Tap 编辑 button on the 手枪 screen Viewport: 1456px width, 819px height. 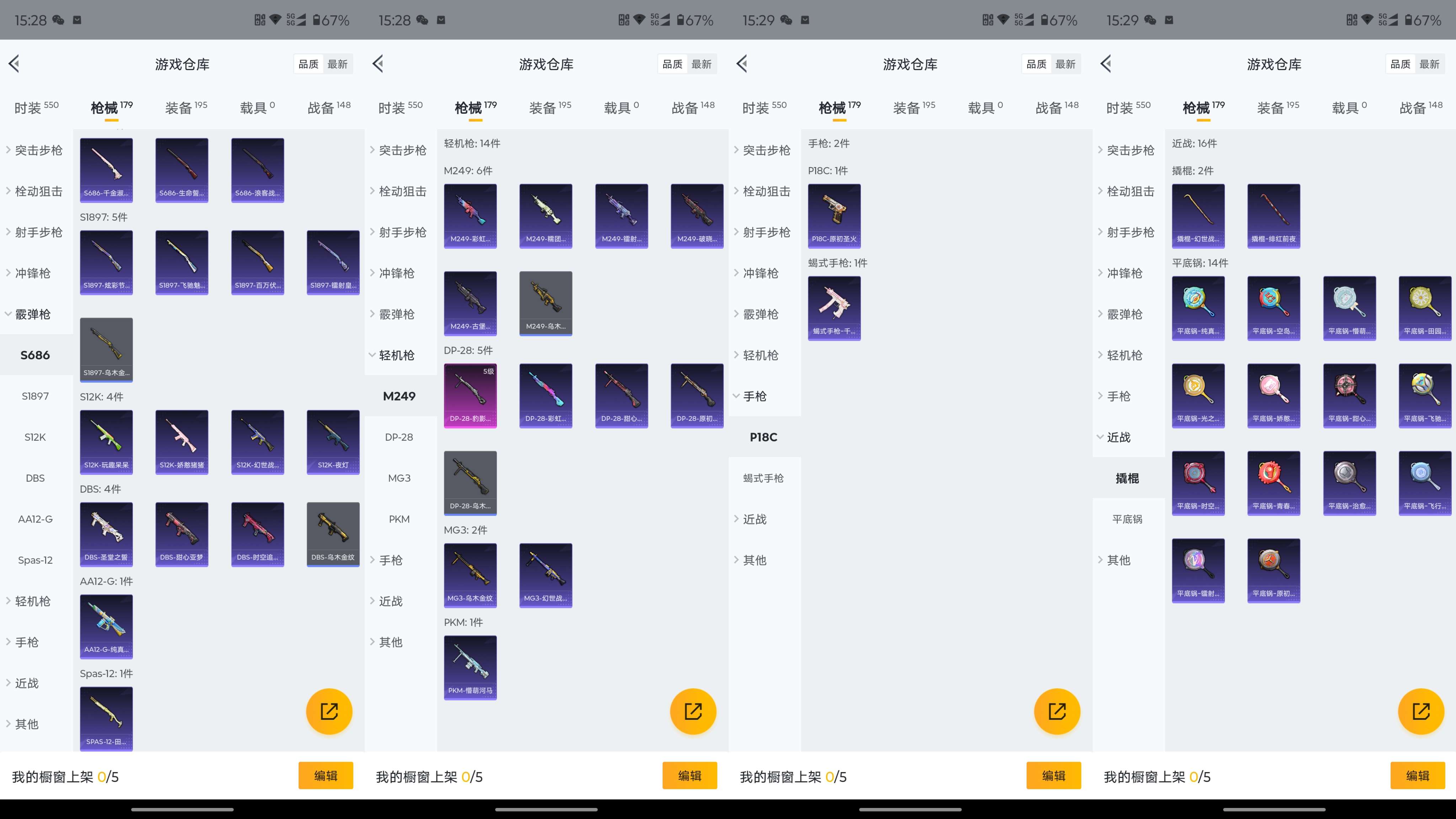point(1054,776)
